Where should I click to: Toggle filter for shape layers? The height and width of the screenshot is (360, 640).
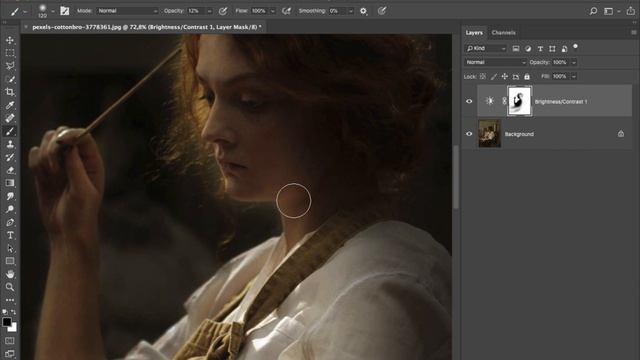552,49
